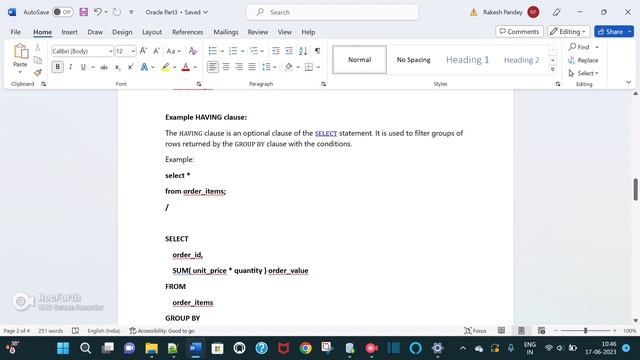
Task: Click the Undo arrow icon
Action: (98, 12)
